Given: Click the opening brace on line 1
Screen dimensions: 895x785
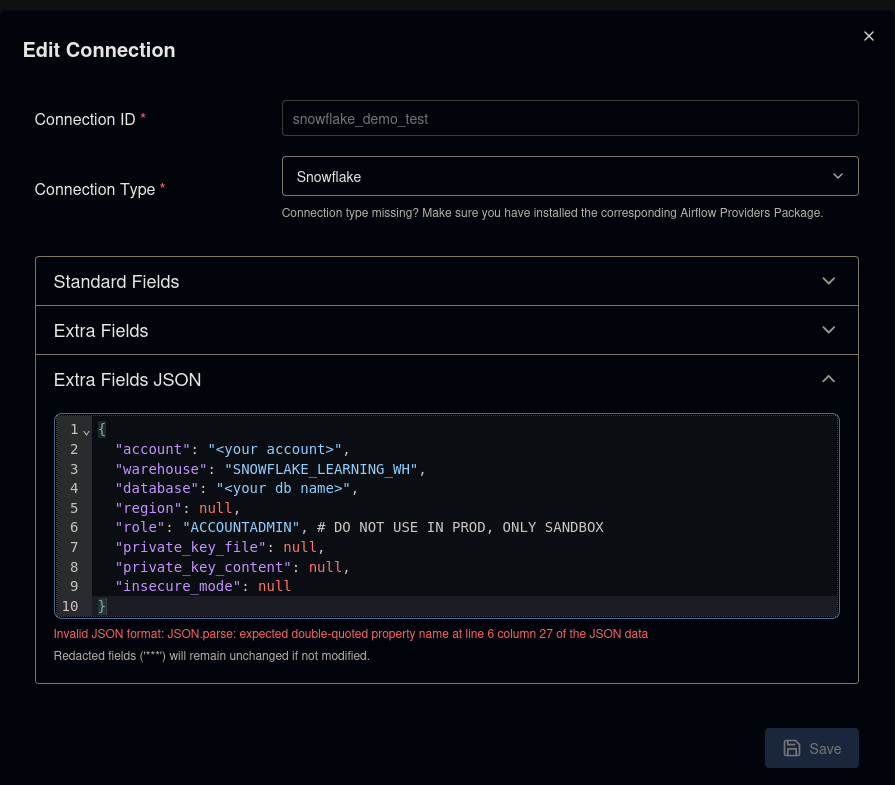Looking at the screenshot, I should click(102, 429).
